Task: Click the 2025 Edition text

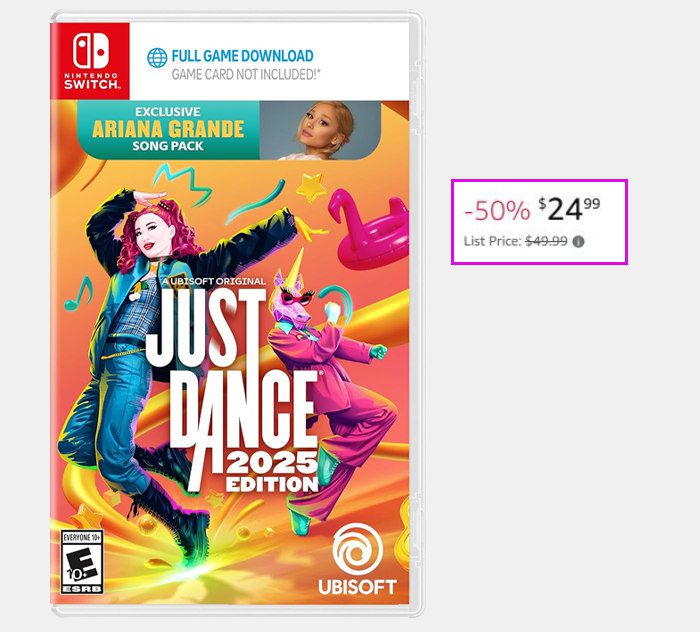Action: tap(272, 472)
